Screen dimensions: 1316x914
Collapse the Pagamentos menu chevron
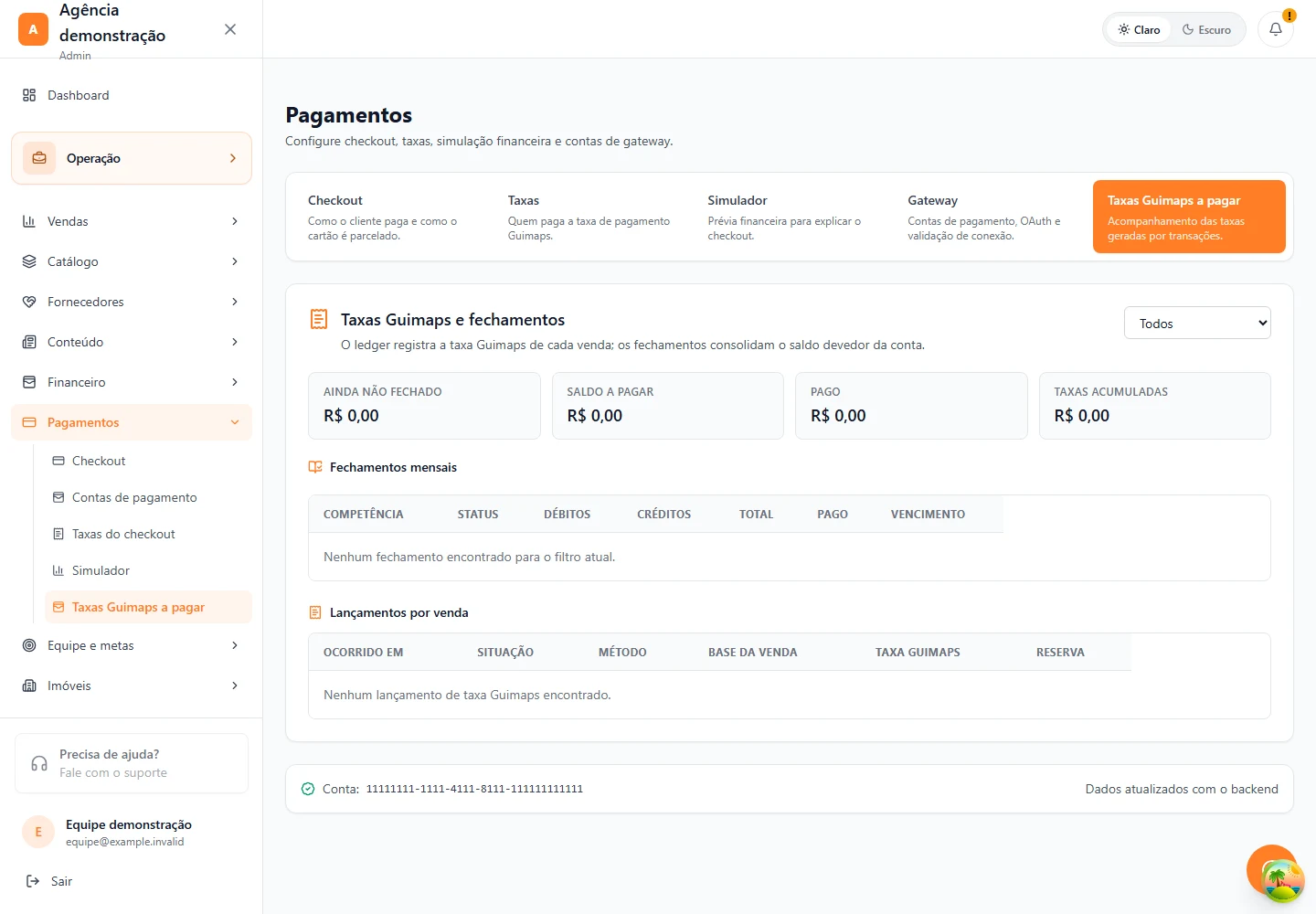(x=235, y=422)
